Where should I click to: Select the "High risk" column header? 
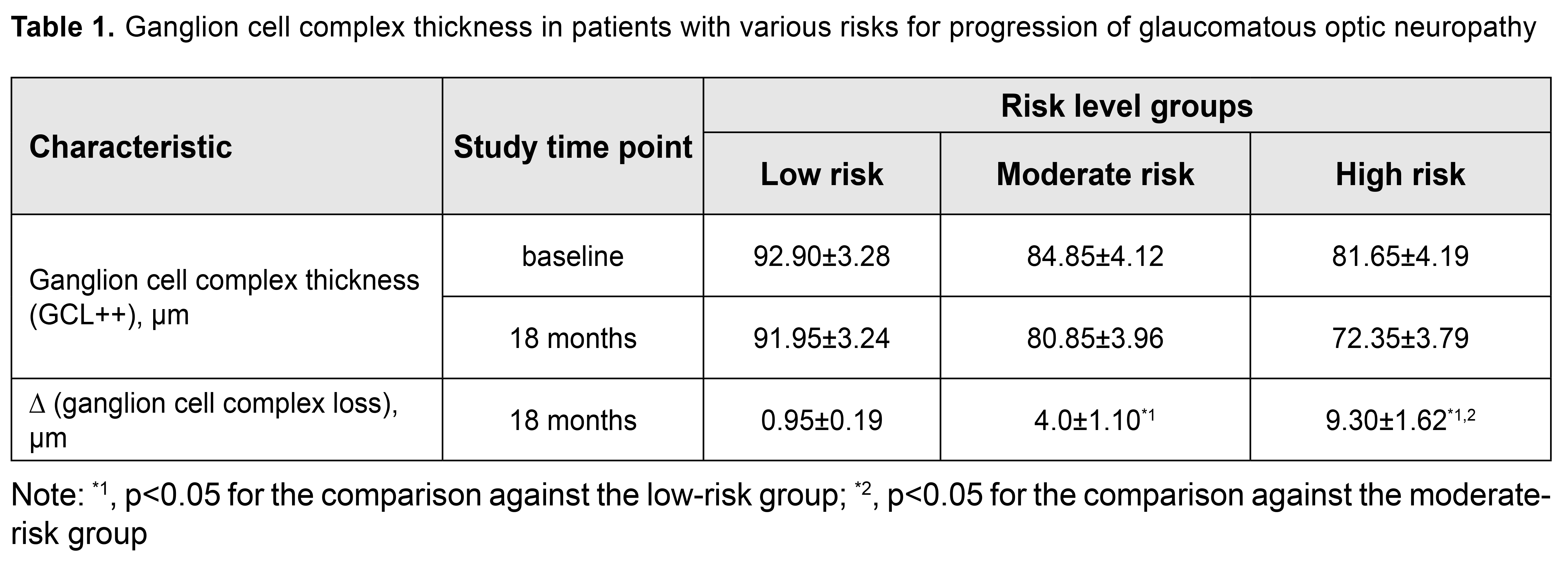pos(1399,174)
